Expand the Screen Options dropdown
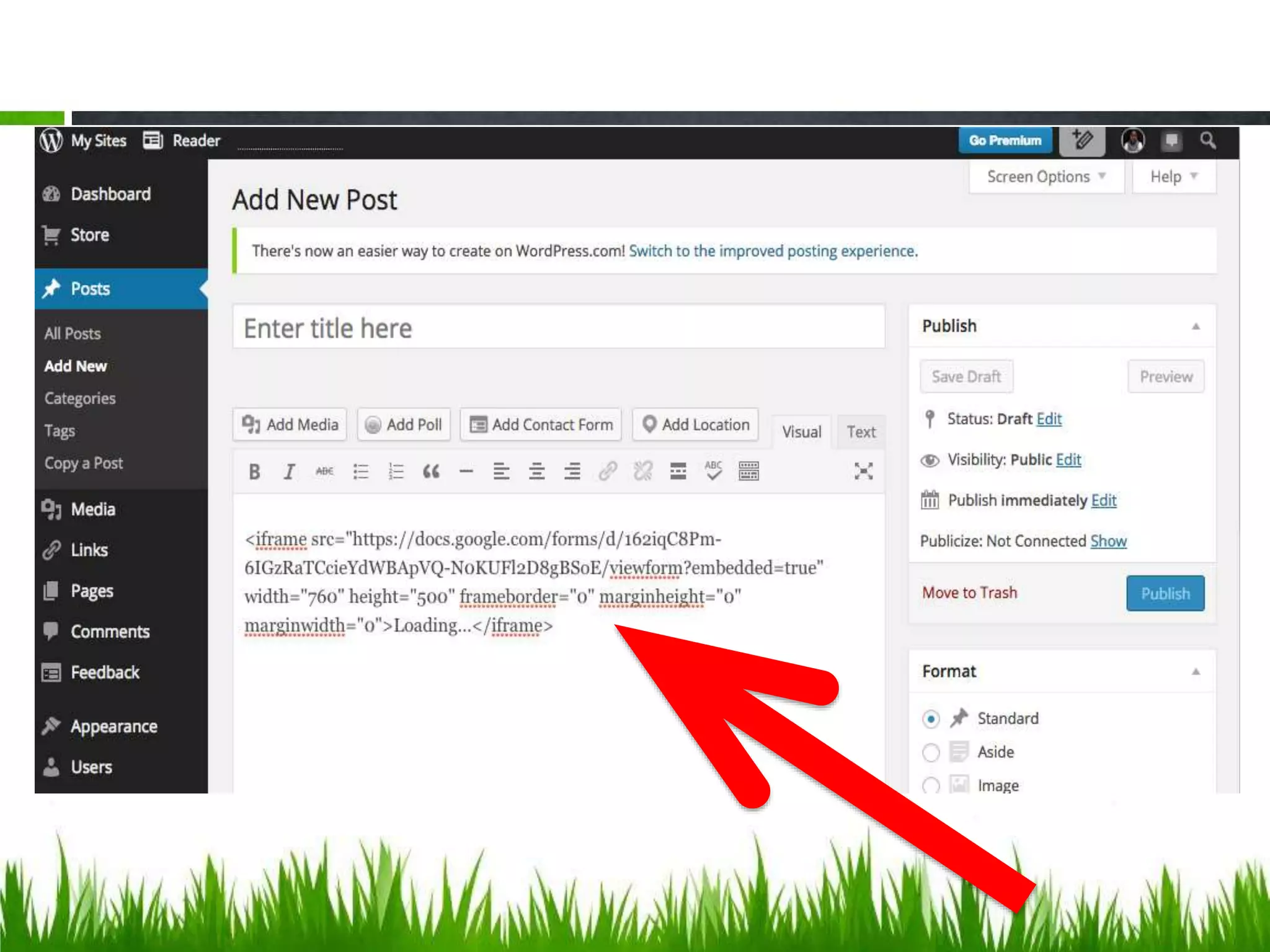Screen dimensions: 1270x952 [1046, 177]
